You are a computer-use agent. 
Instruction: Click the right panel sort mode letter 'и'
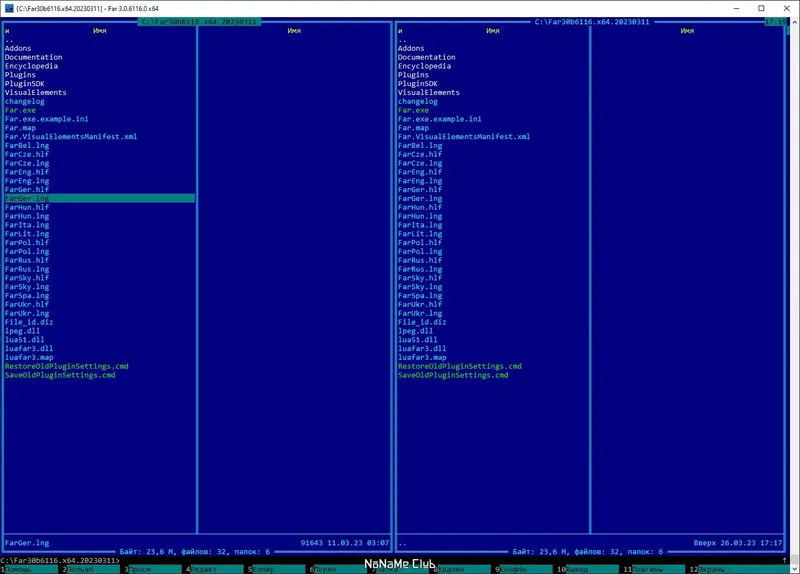coord(400,31)
